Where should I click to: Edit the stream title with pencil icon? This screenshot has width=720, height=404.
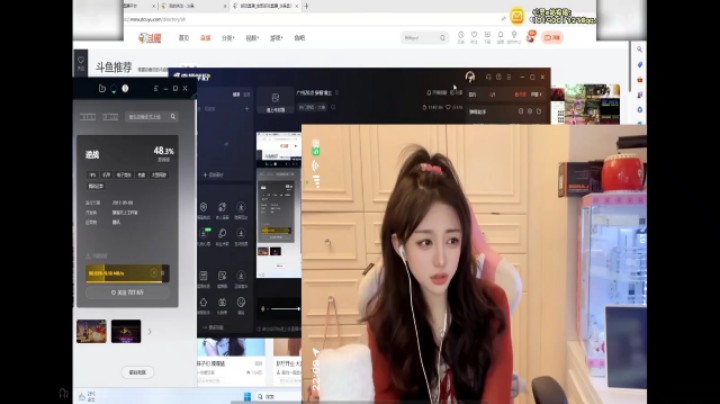click(x=337, y=93)
